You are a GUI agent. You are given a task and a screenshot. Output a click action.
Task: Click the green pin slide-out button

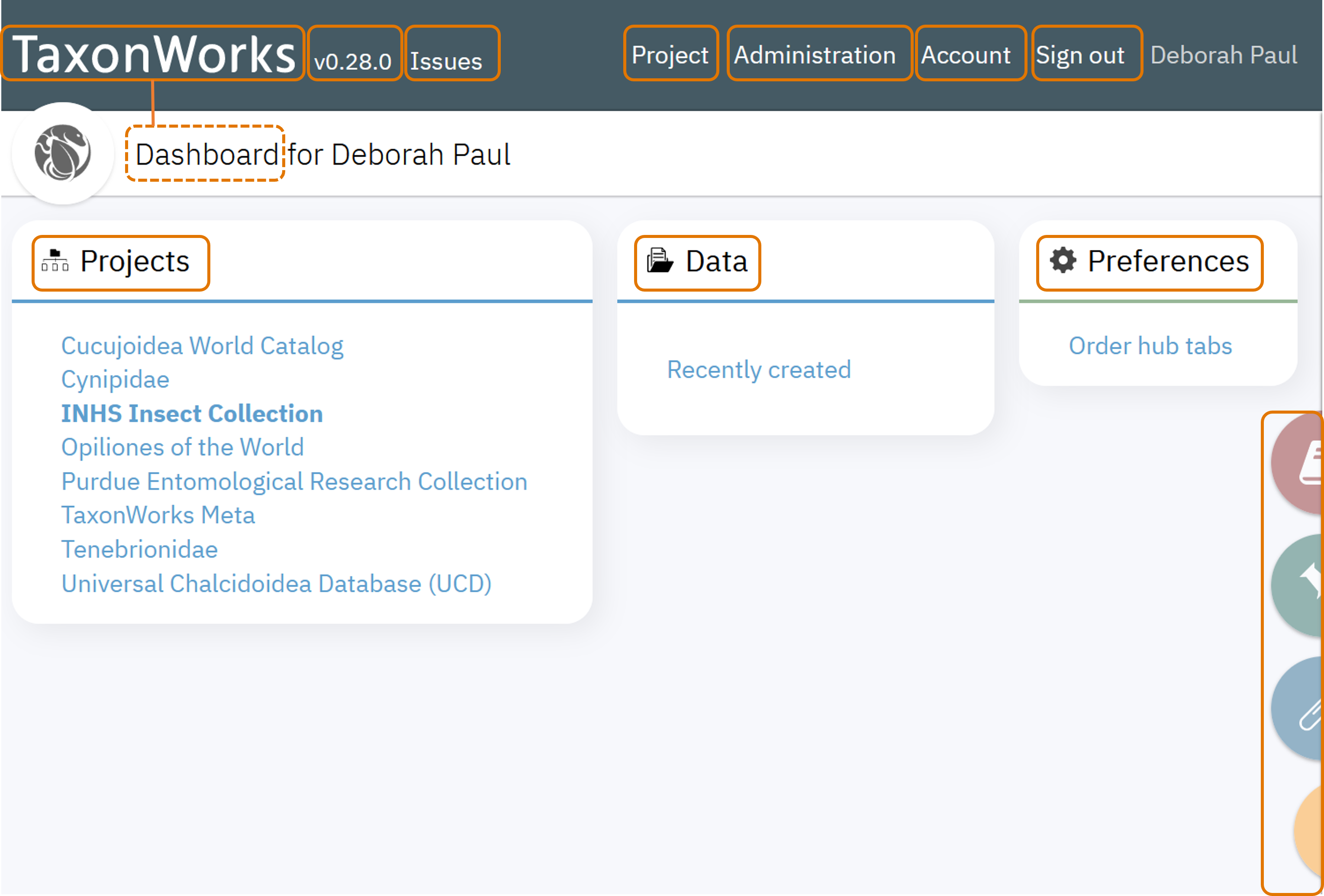[x=1297, y=585]
